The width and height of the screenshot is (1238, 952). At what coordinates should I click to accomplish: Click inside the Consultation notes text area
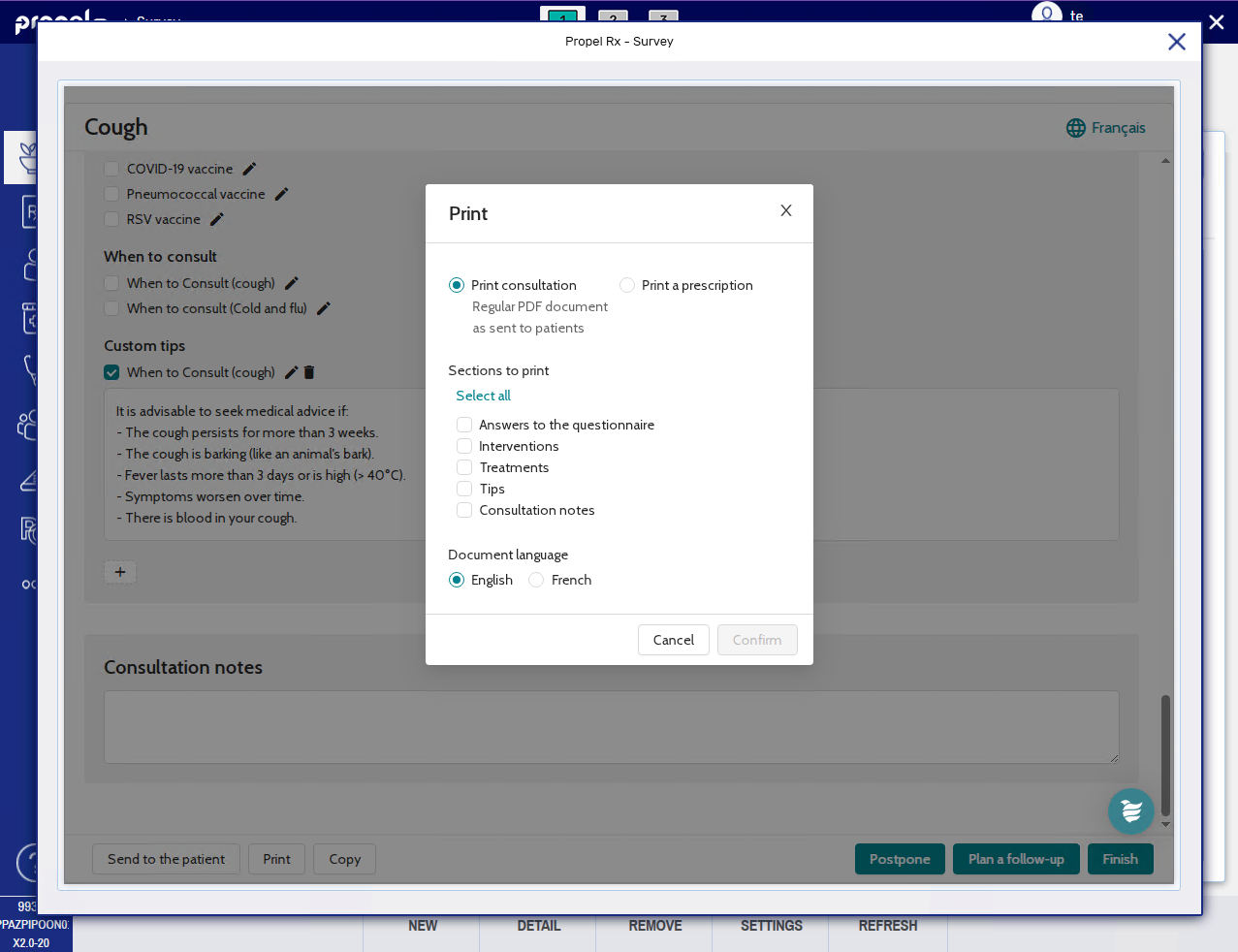(x=611, y=726)
